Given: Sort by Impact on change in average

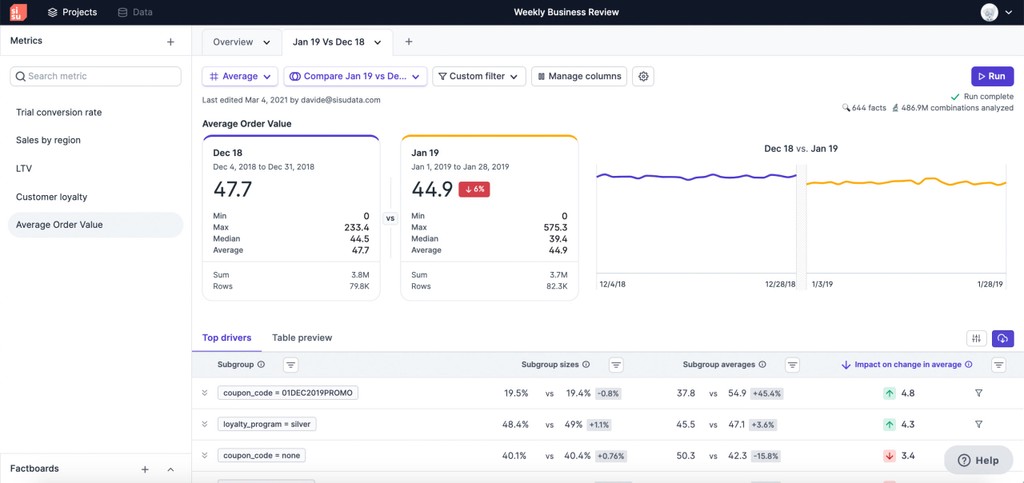Looking at the screenshot, I should [x=908, y=365].
